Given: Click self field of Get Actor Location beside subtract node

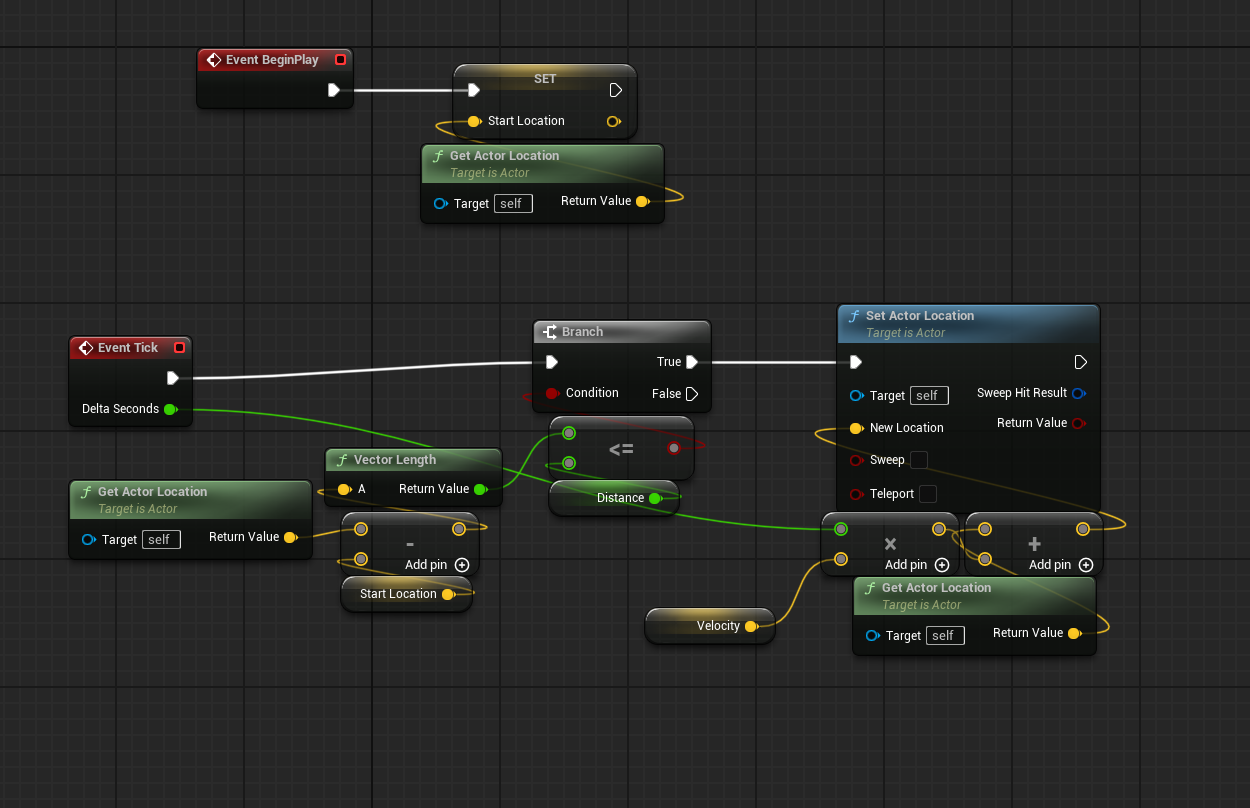Looking at the screenshot, I should pos(161,540).
